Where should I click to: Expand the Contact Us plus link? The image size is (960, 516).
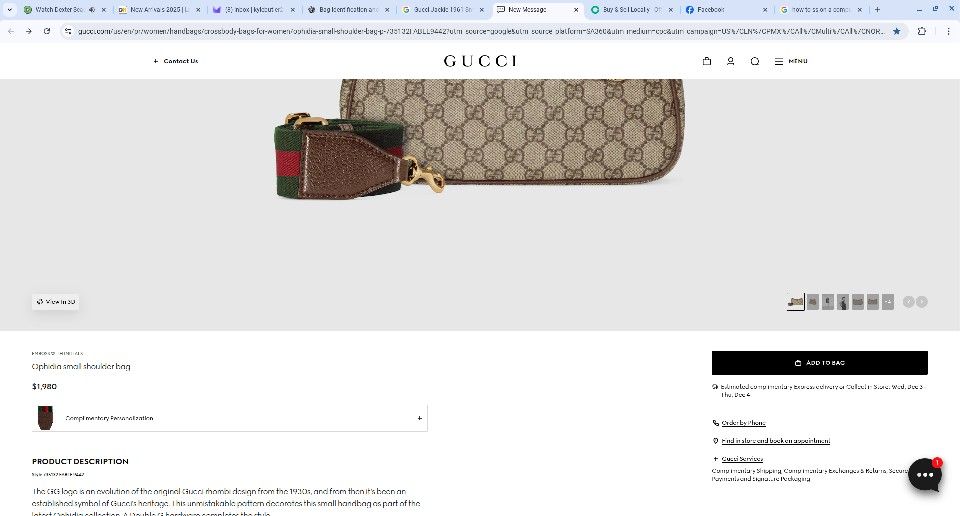pos(176,61)
